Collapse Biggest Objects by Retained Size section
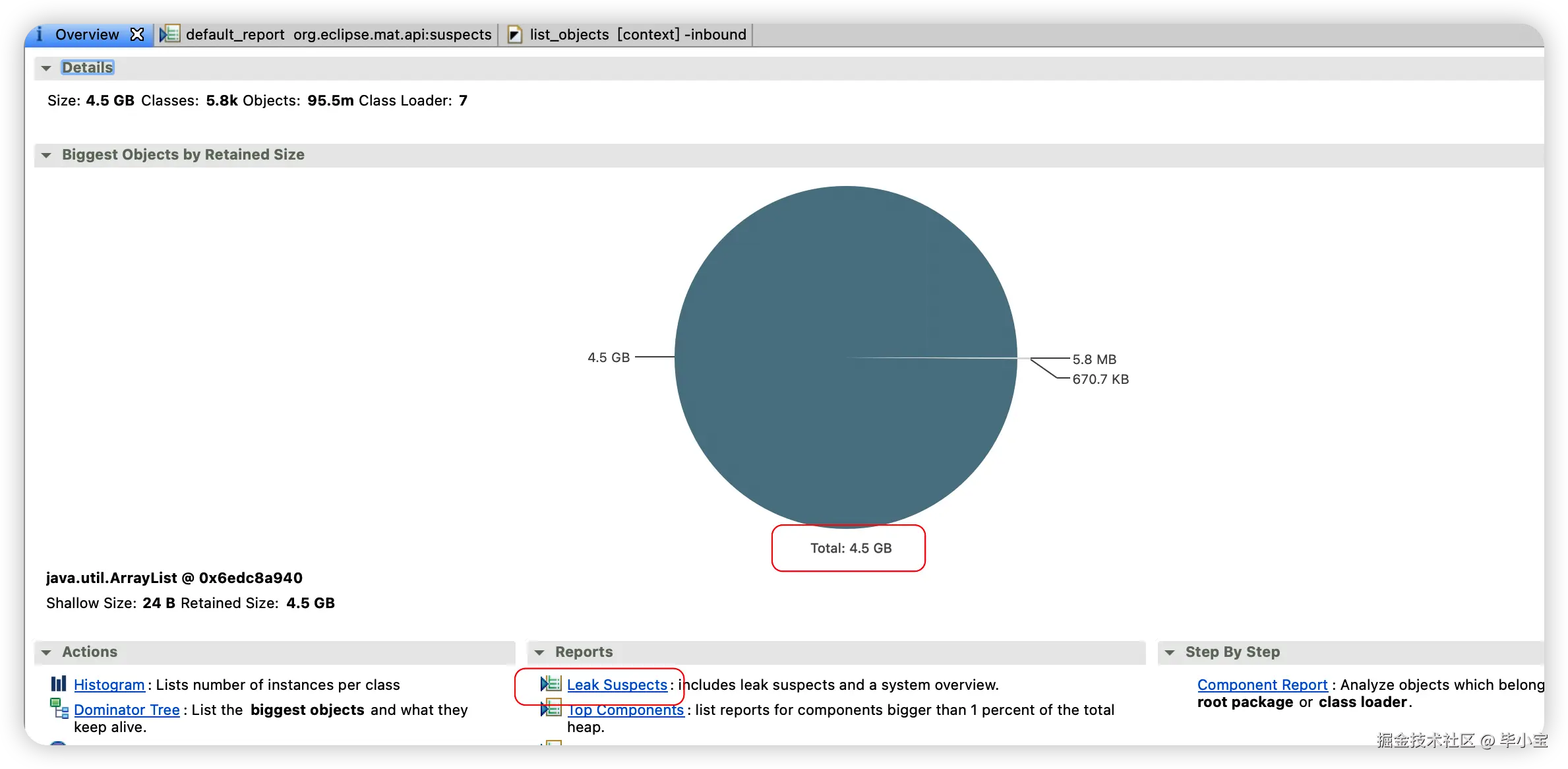The height and width of the screenshot is (769, 1568). pos(46,155)
